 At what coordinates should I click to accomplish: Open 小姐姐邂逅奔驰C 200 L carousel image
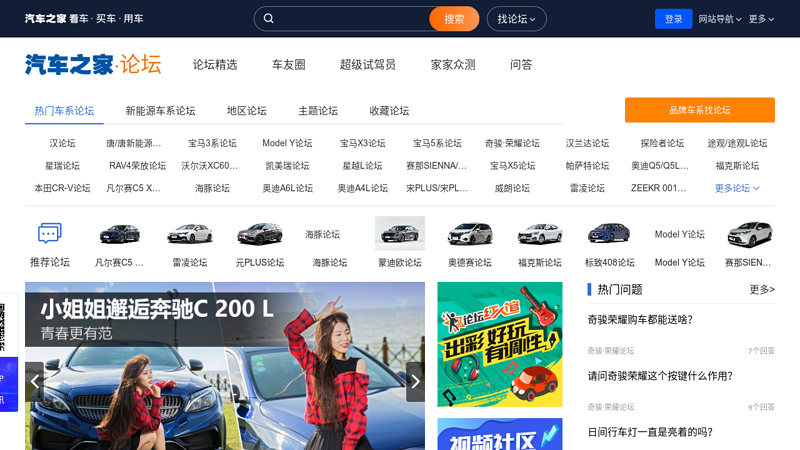[224, 366]
